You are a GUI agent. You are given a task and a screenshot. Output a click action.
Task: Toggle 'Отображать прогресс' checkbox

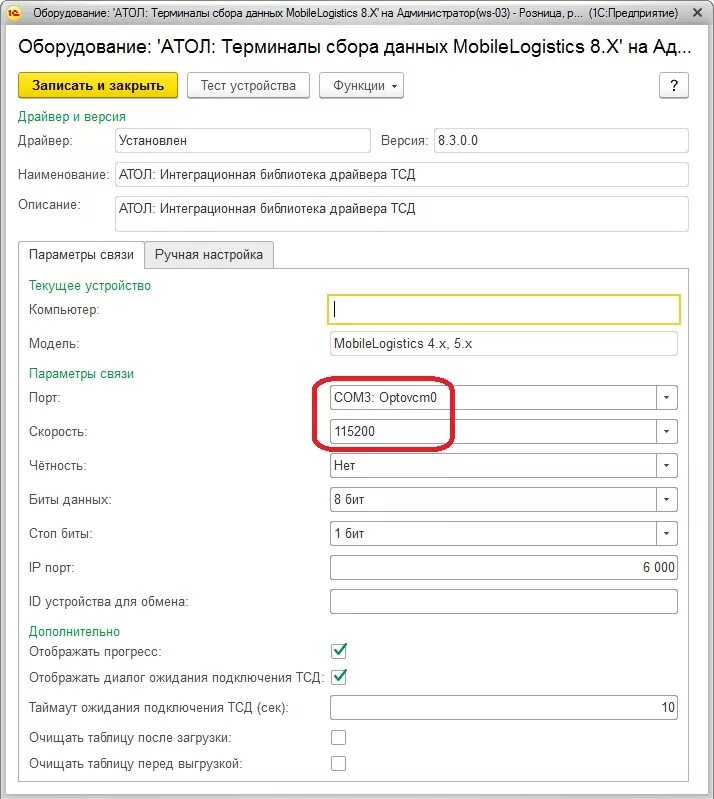pyautogui.click(x=339, y=651)
